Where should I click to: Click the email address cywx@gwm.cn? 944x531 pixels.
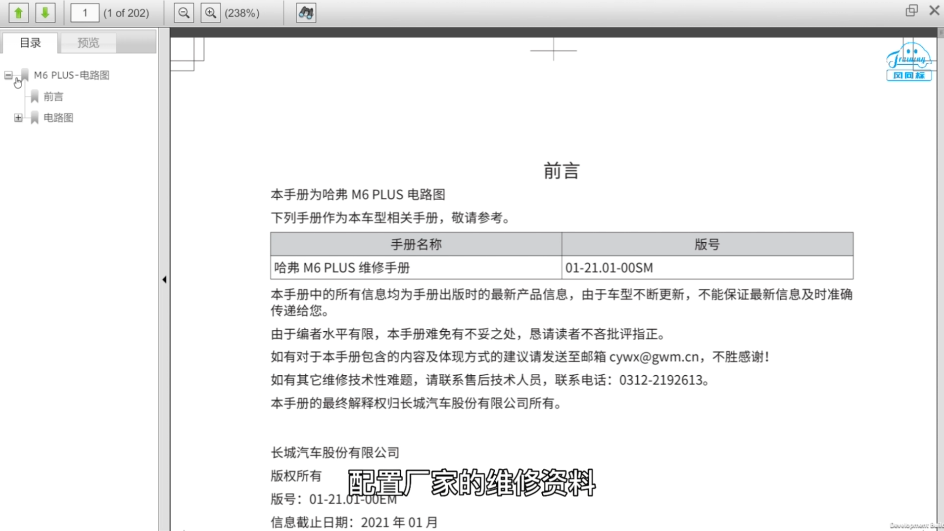tap(654, 357)
